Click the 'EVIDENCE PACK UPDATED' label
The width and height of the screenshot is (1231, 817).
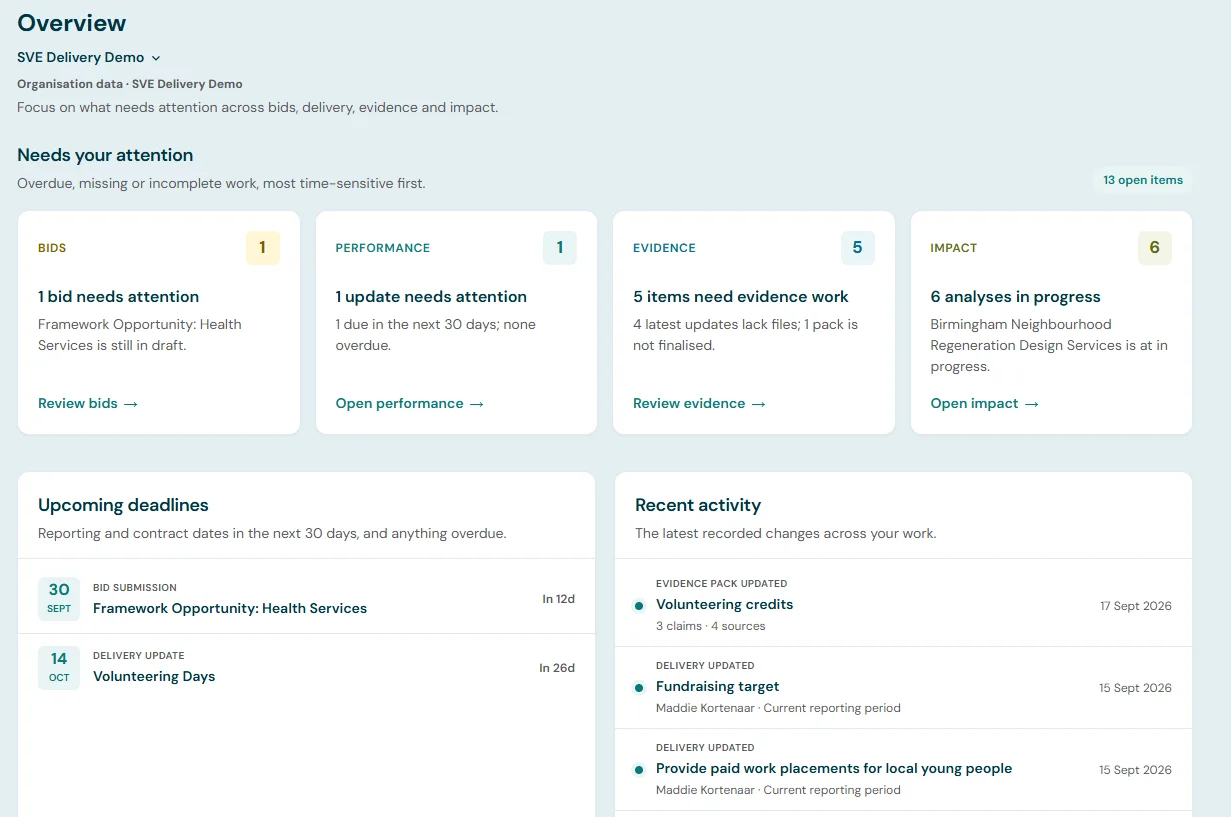coord(722,583)
